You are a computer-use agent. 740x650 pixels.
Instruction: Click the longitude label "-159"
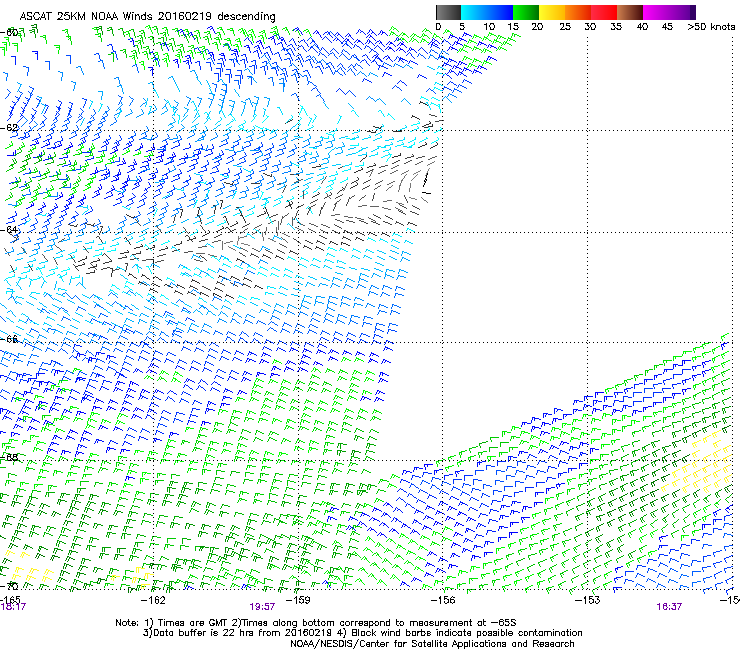click(298, 600)
